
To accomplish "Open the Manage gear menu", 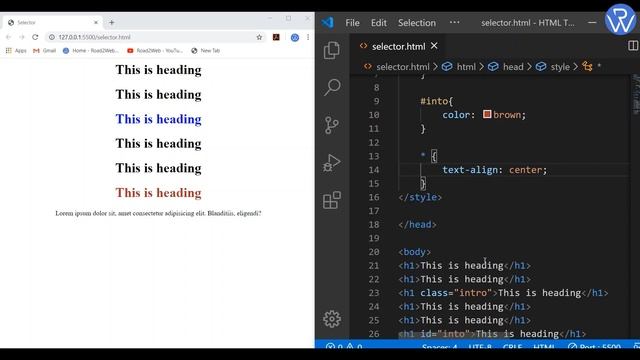I will point(332,319).
